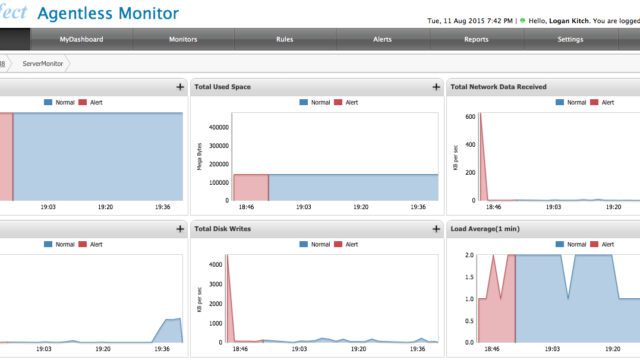This screenshot has width=640, height=360.
Task: Open the Reports tab
Action: (476, 39)
